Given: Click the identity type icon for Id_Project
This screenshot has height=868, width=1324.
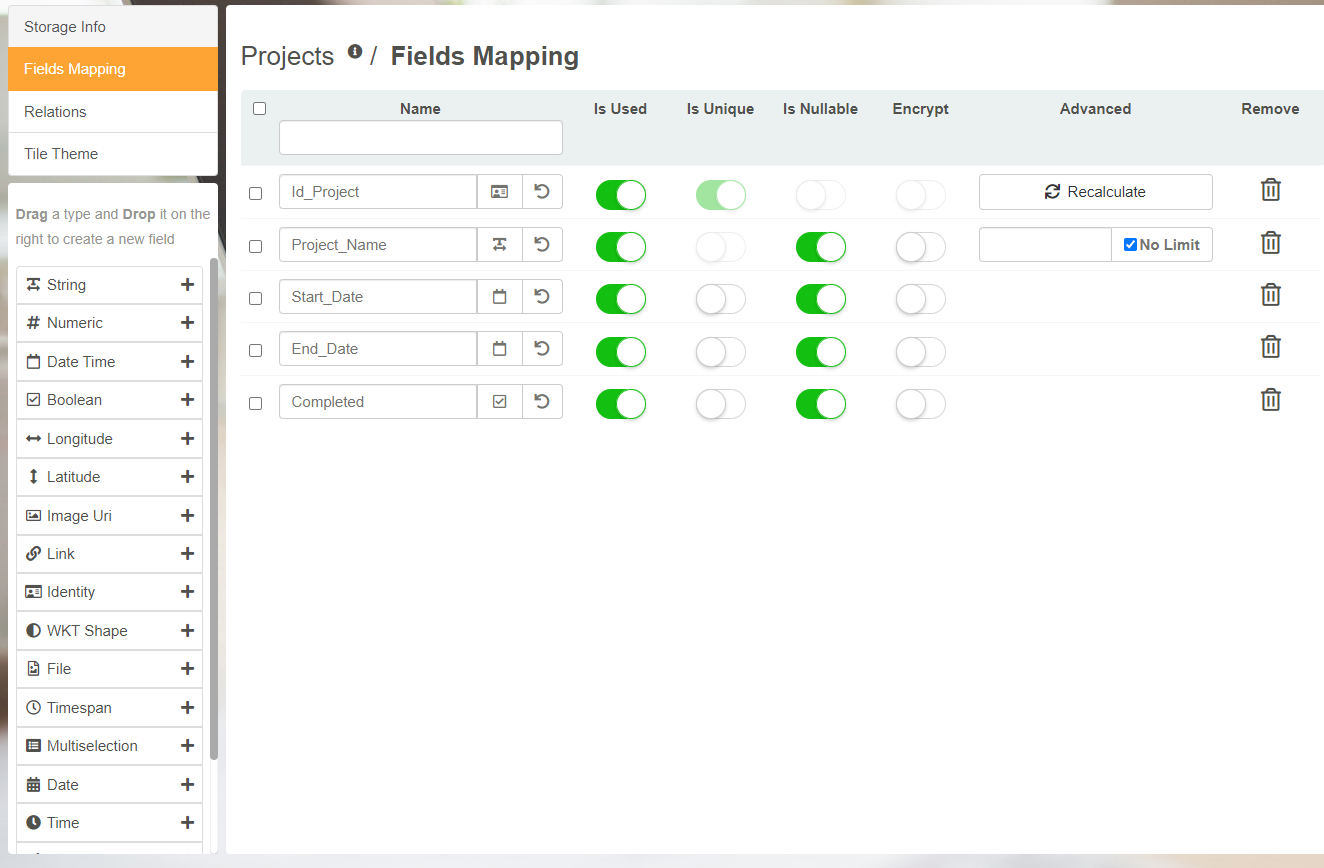Looking at the screenshot, I should pyautogui.click(x=500, y=192).
